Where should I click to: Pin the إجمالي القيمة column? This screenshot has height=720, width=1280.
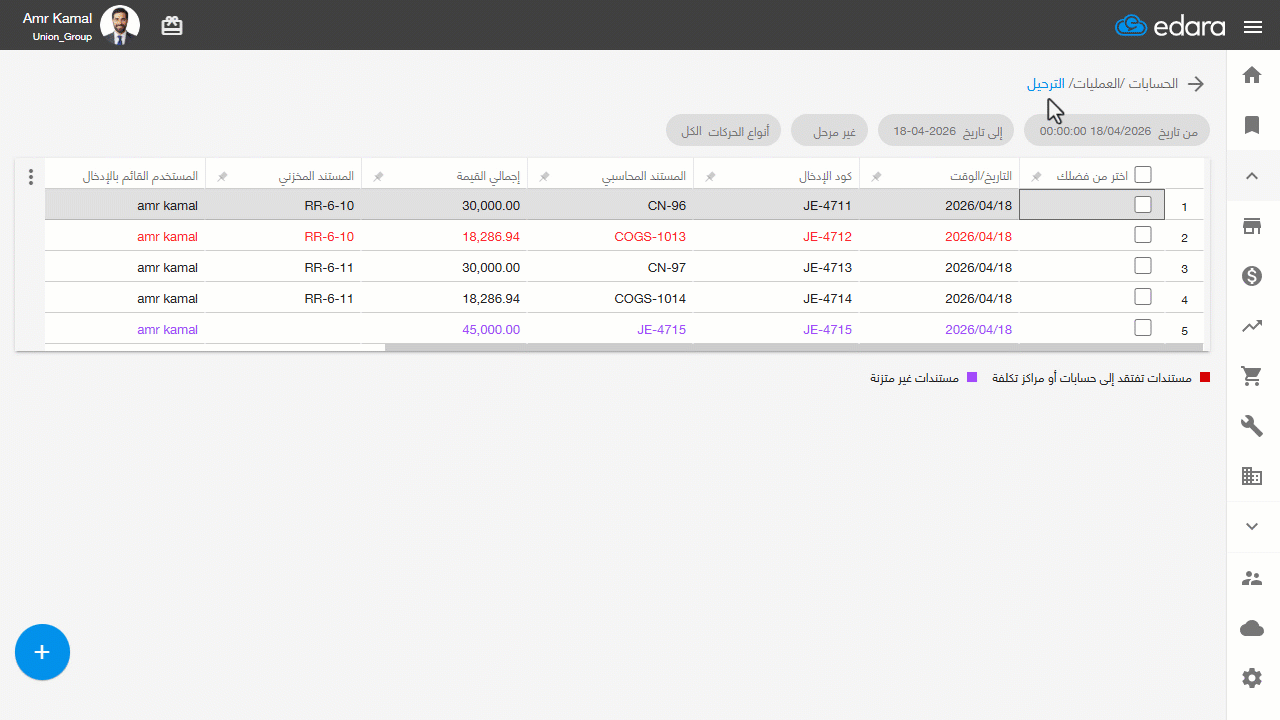click(379, 176)
